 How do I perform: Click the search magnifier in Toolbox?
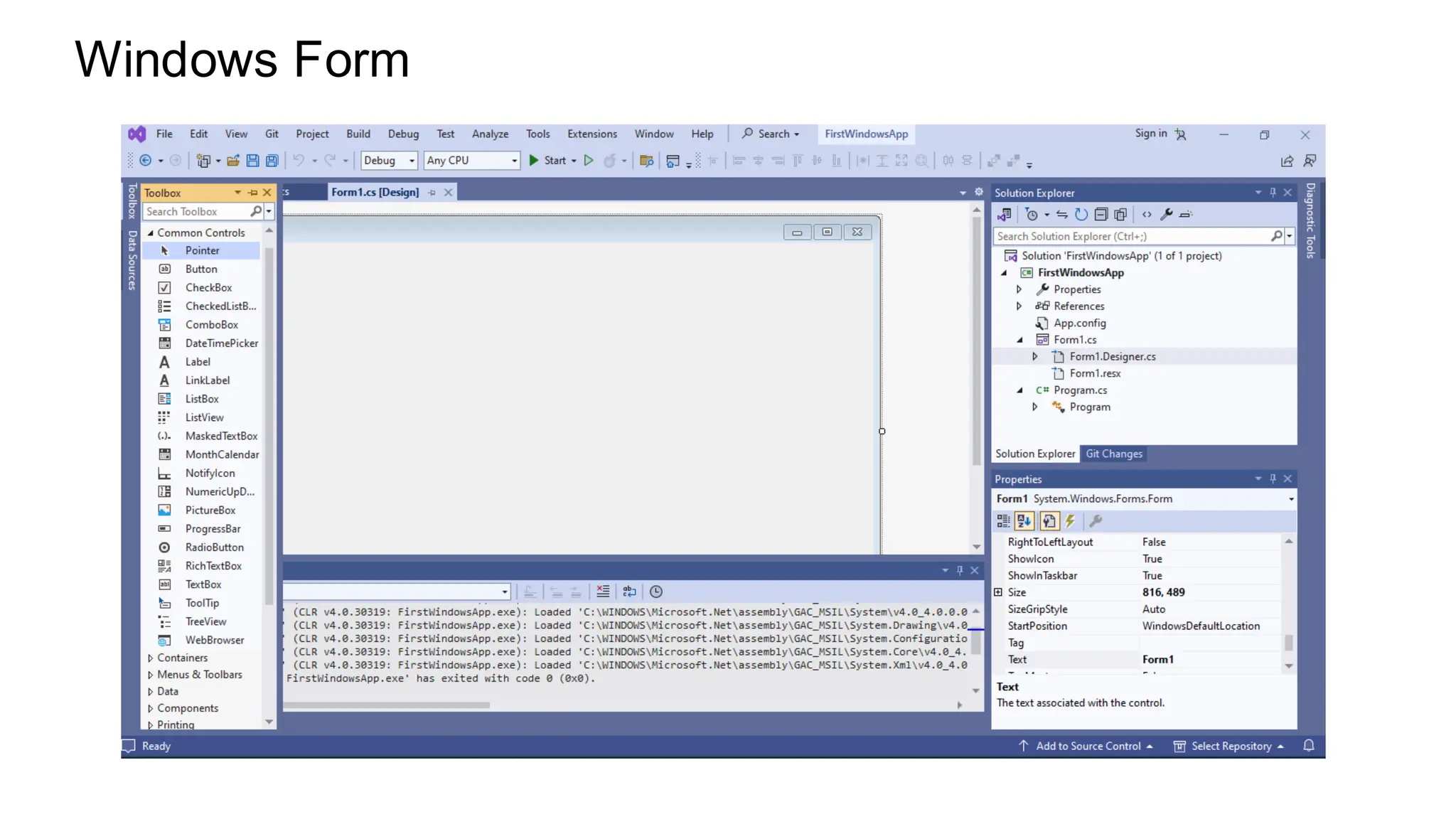point(256,211)
